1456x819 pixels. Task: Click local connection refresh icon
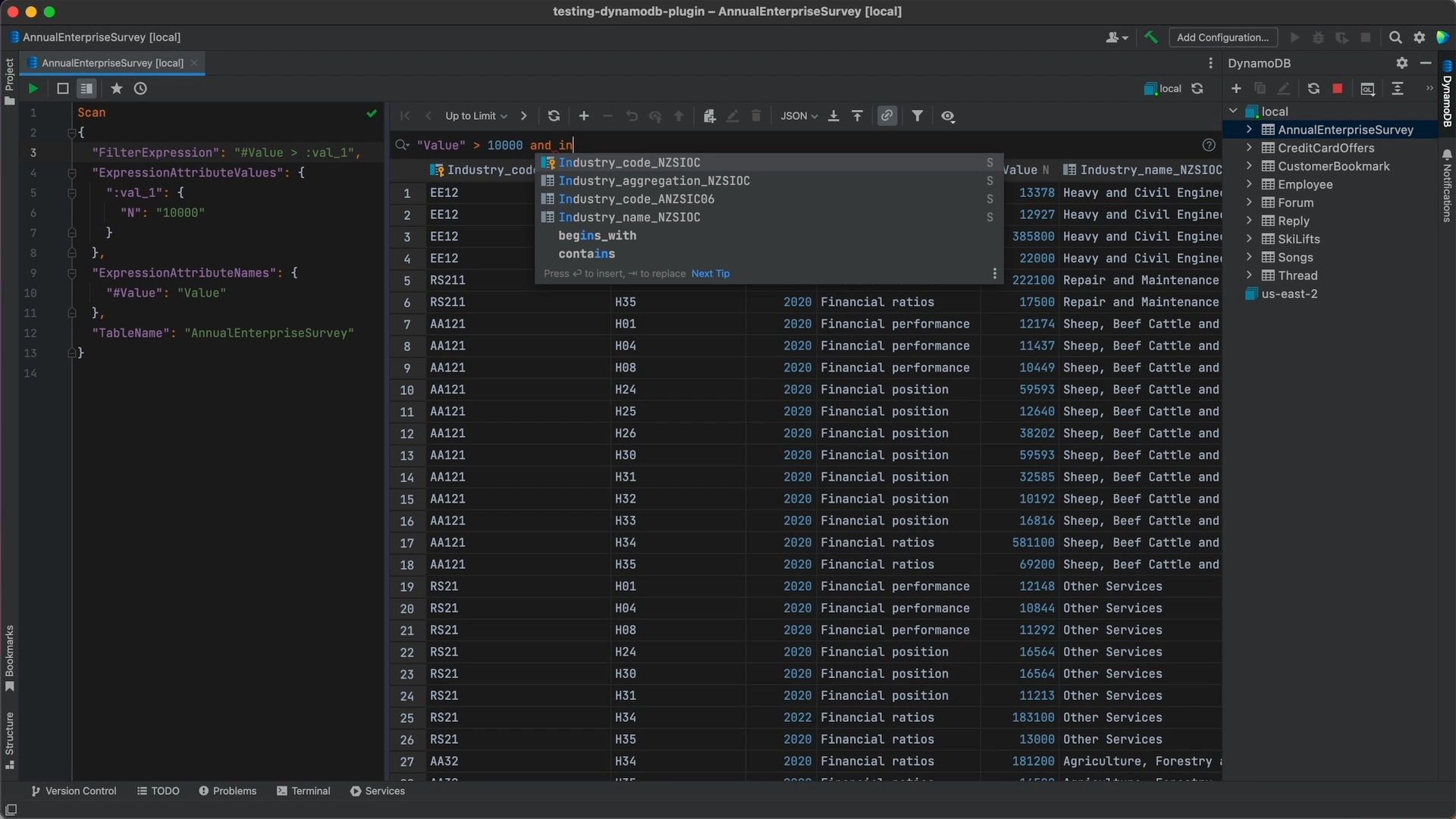1197,89
